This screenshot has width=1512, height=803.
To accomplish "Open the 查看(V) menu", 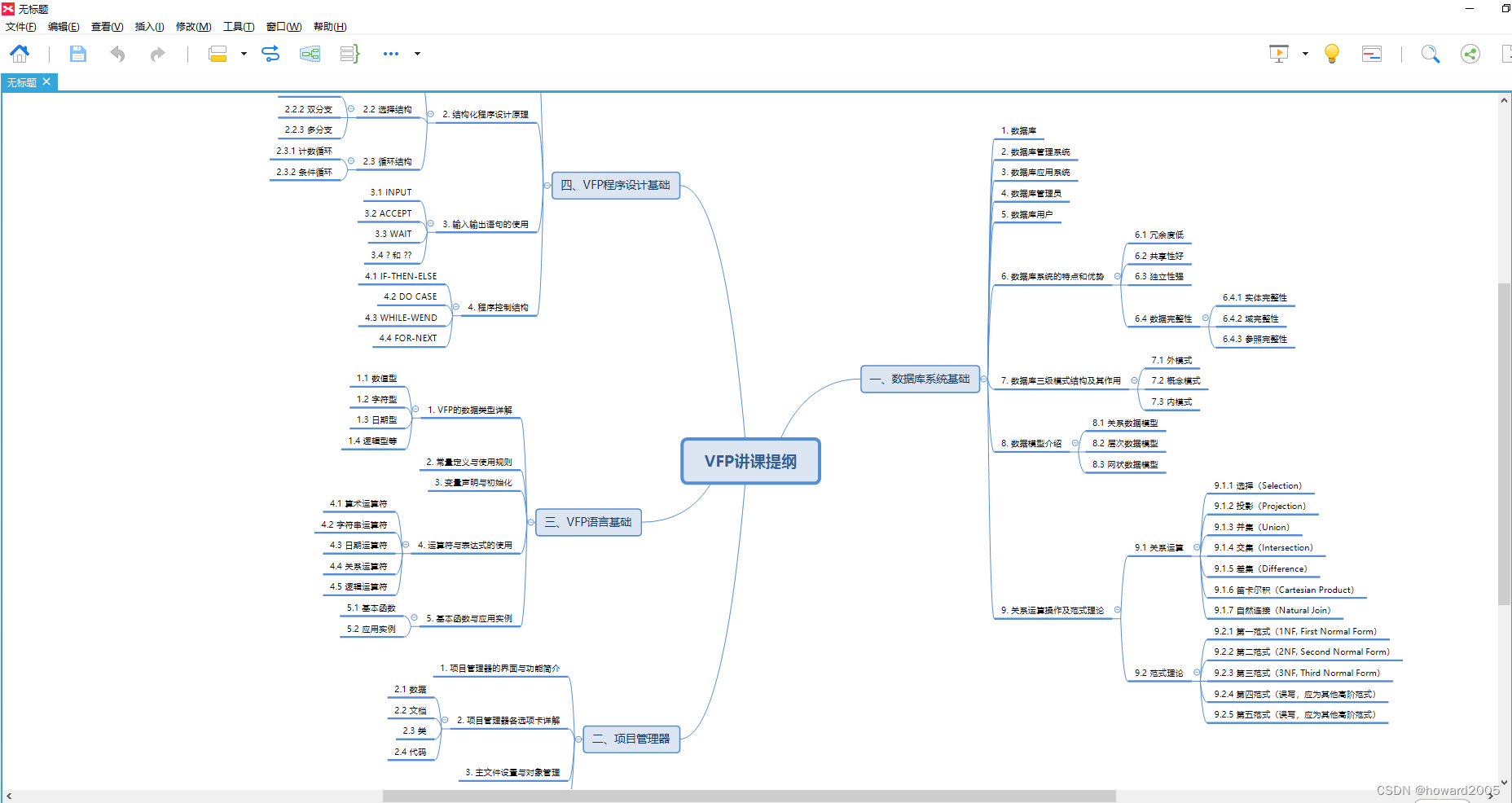I will (108, 27).
